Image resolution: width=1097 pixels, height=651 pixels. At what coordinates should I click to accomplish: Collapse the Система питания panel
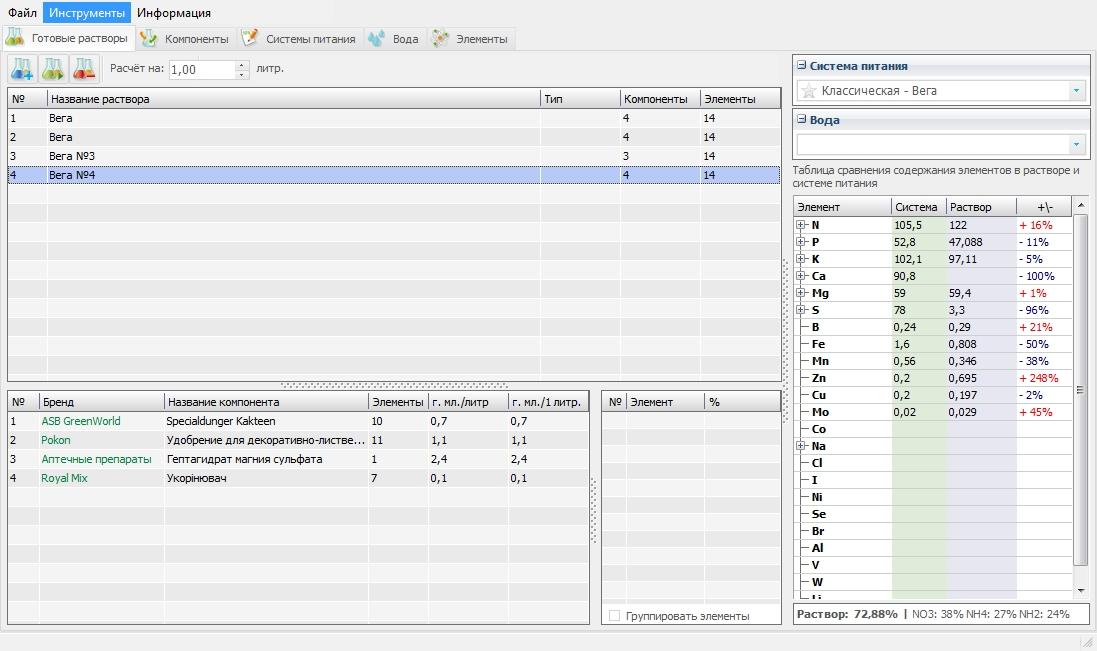tap(802, 66)
